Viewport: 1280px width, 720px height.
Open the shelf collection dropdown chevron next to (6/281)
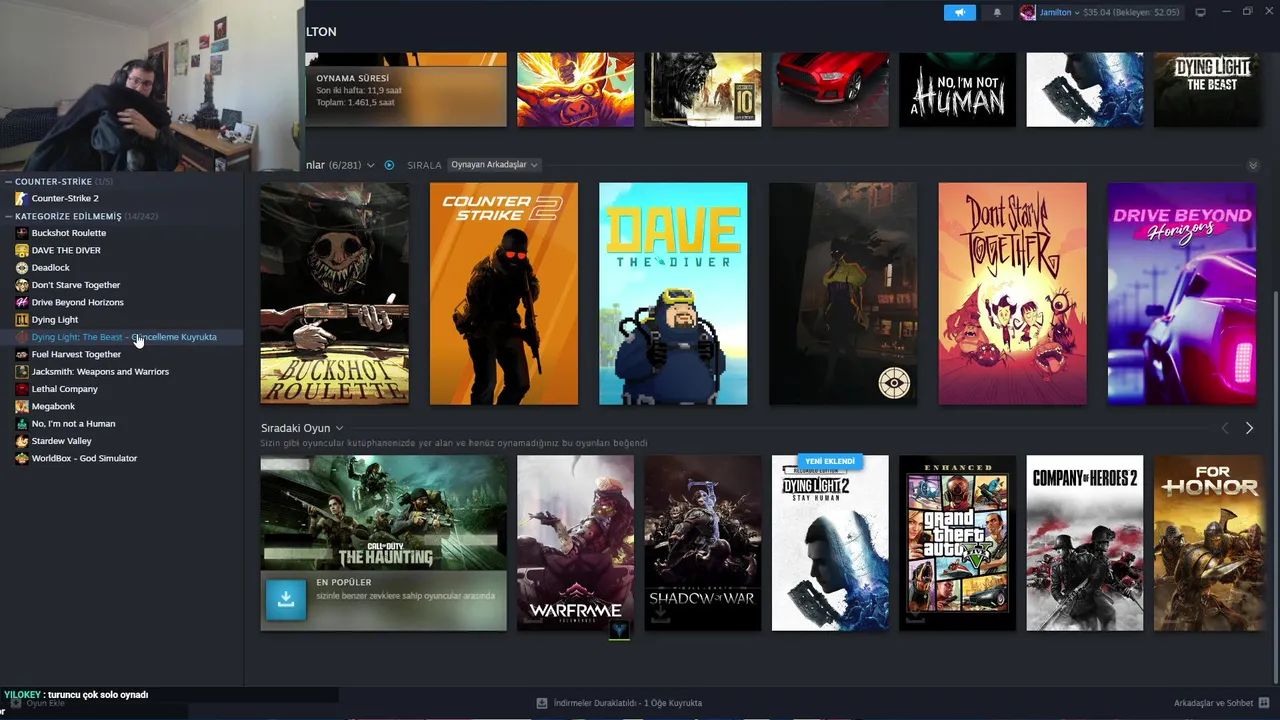click(x=370, y=165)
